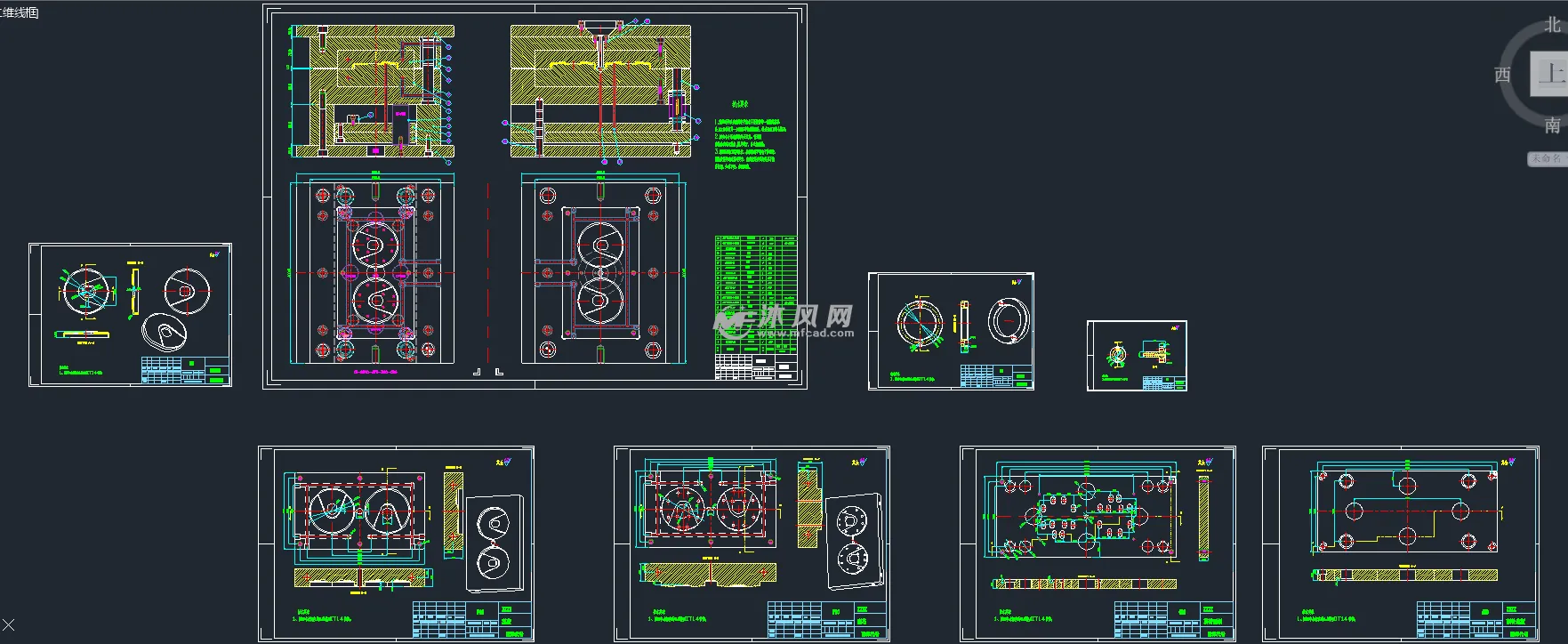1568x644 pixels.
Task: Click the ViewCube north (北) direction
Action: click(1553, 25)
